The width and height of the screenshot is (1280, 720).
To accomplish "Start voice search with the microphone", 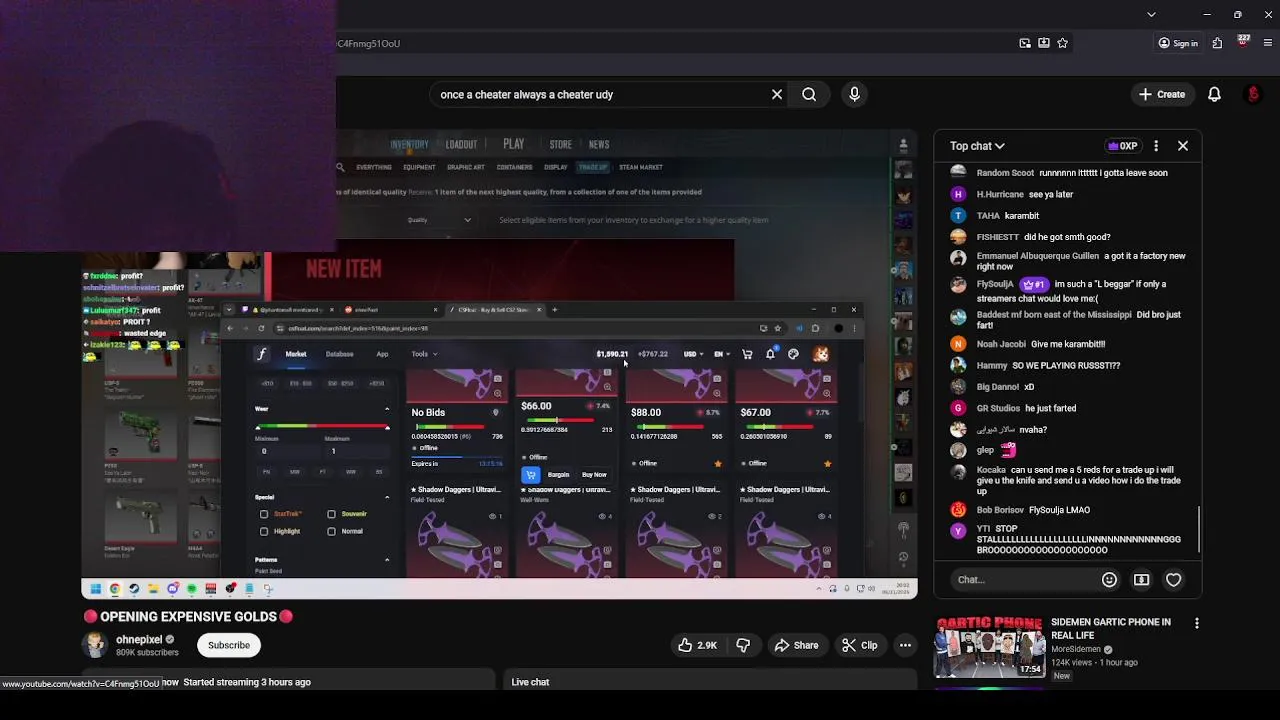I will pos(854,94).
